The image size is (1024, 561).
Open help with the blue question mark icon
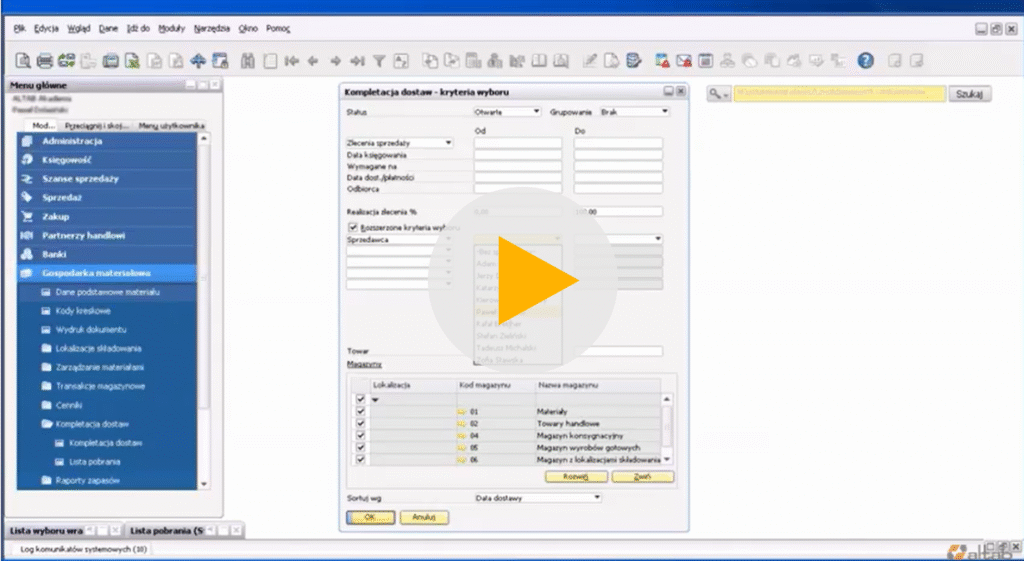[866, 61]
